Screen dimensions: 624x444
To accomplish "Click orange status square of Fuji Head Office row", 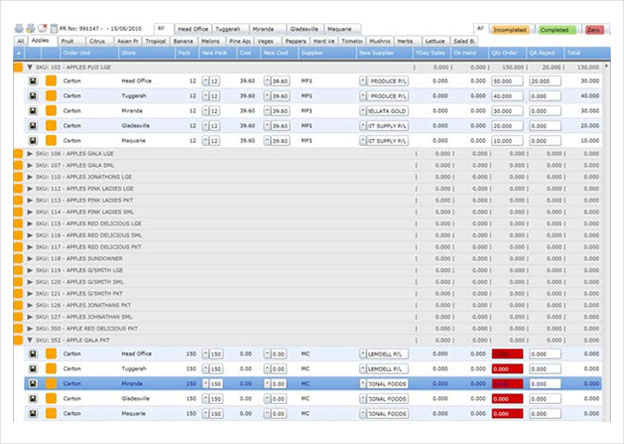I will (x=51, y=81).
